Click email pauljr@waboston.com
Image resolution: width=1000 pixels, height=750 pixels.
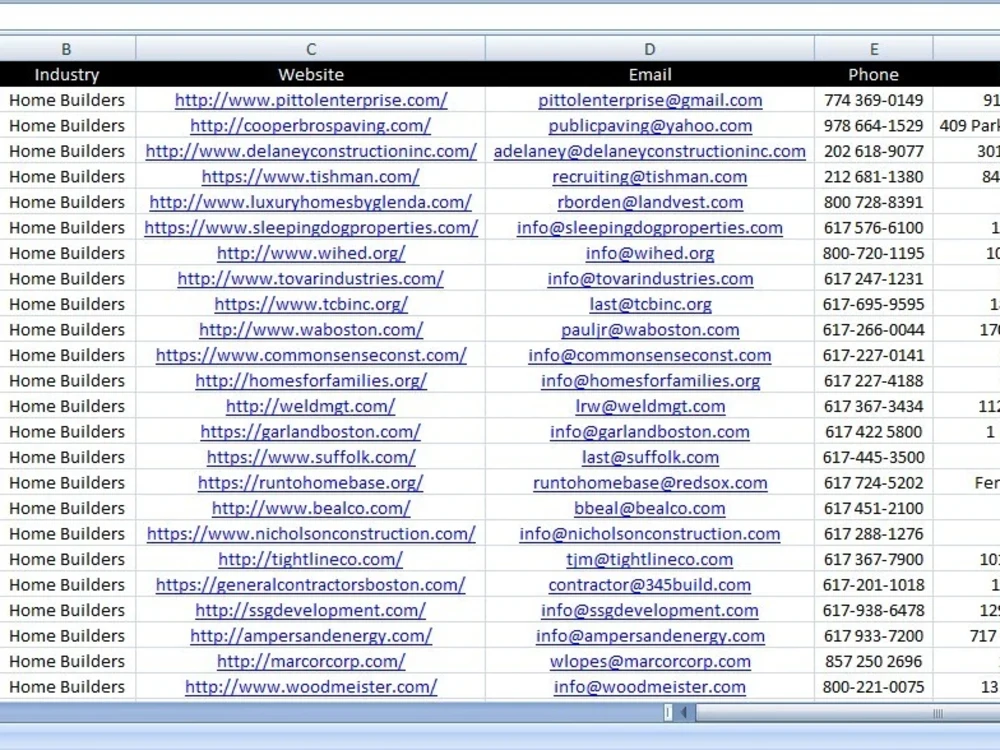click(x=650, y=330)
